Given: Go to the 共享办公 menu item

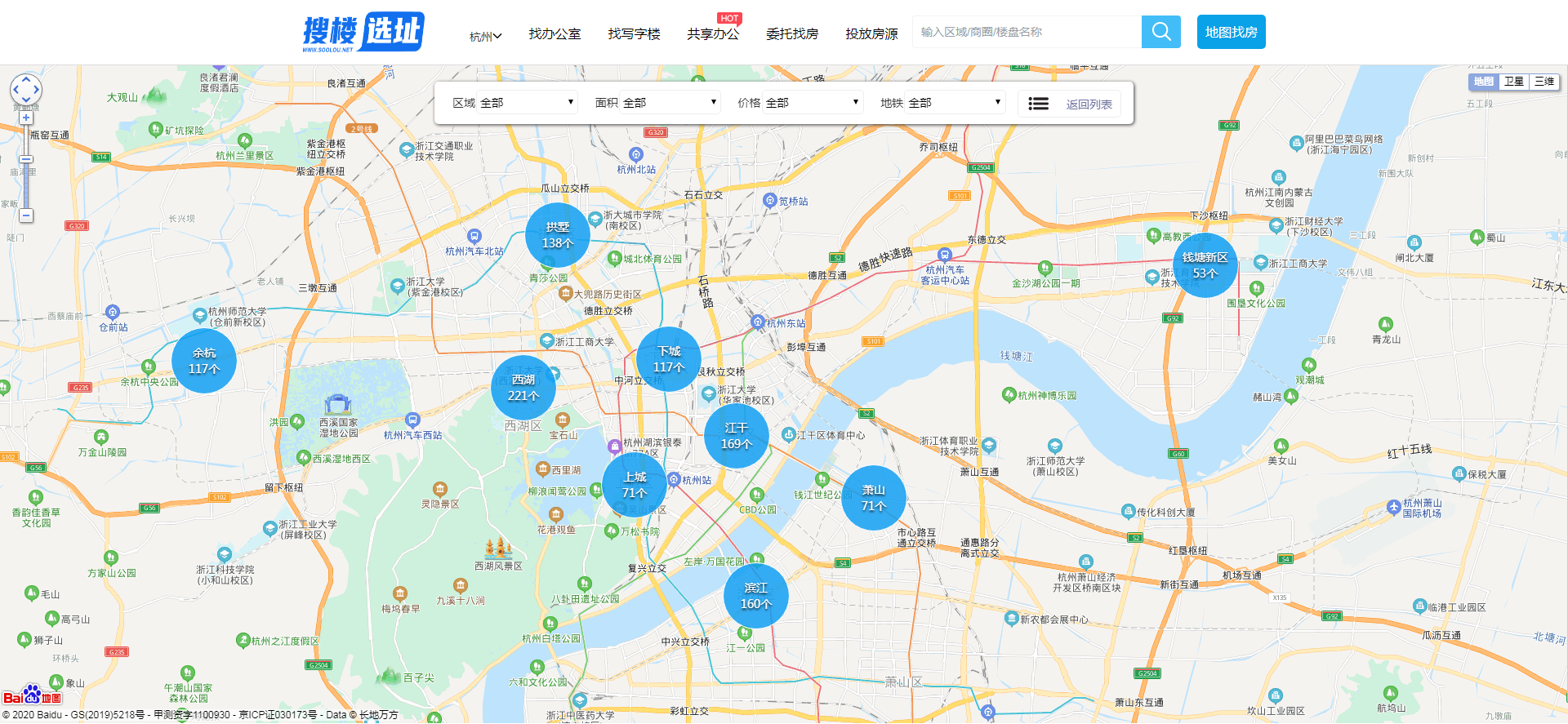Looking at the screenshot, I should pos(712,33).
